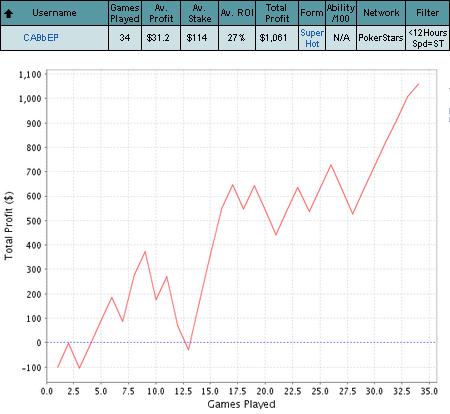Viewport: 450px width, 414px height.
Task: Select the PokerStars network cell
Action: 381,38
